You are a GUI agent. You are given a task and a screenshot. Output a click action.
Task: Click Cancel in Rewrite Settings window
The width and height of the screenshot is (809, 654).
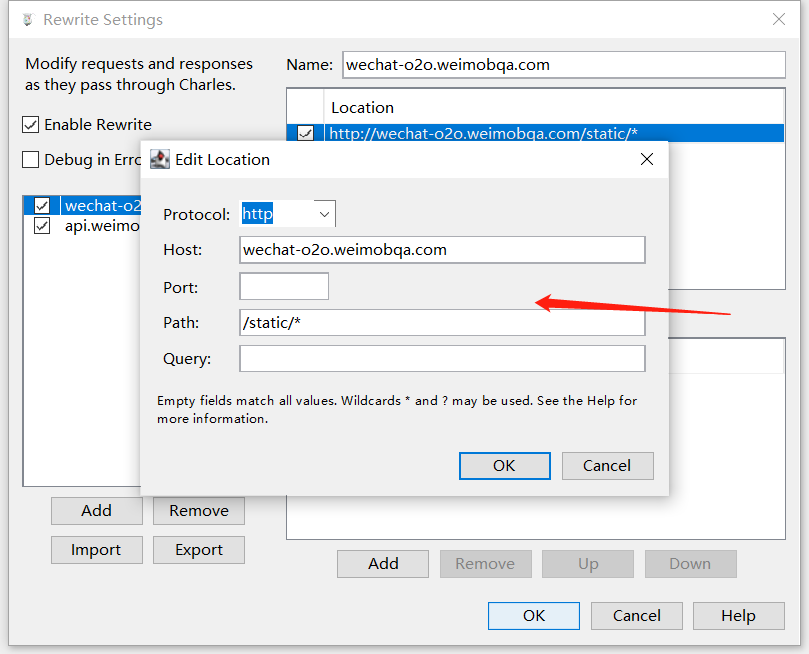[x=636, y=616]
